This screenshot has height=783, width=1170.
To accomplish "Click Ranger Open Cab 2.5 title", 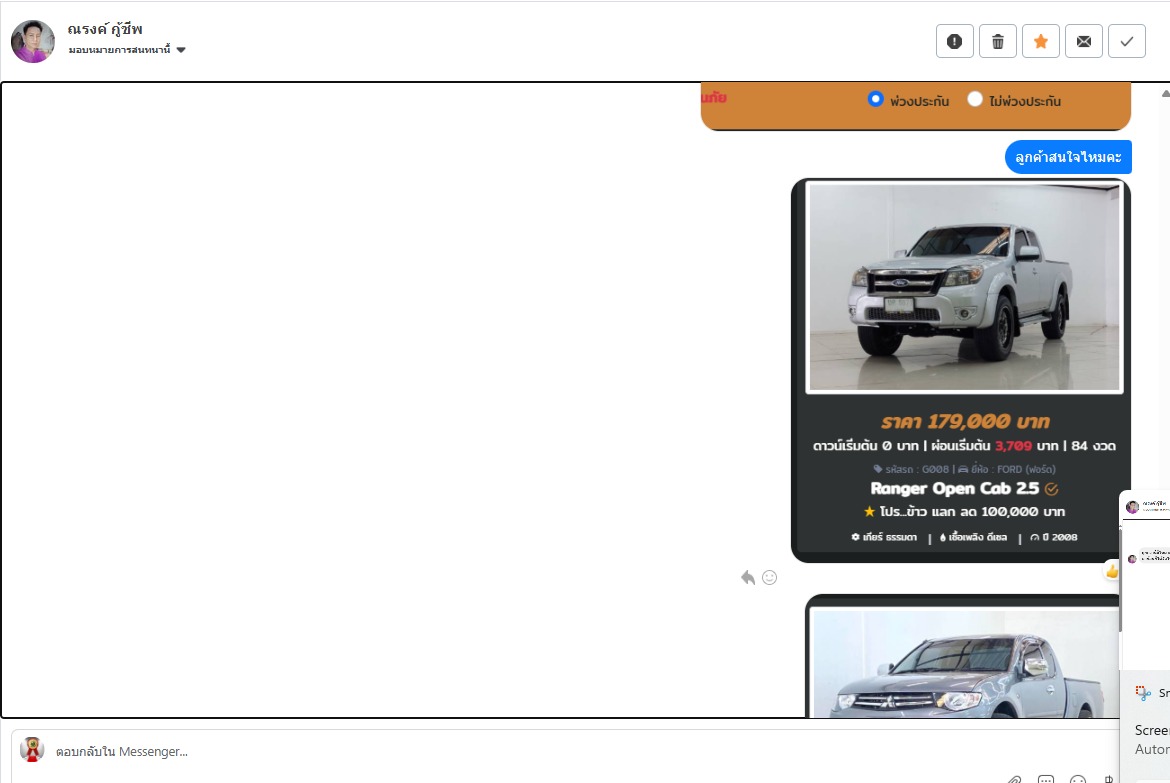I will click(954, 488).
